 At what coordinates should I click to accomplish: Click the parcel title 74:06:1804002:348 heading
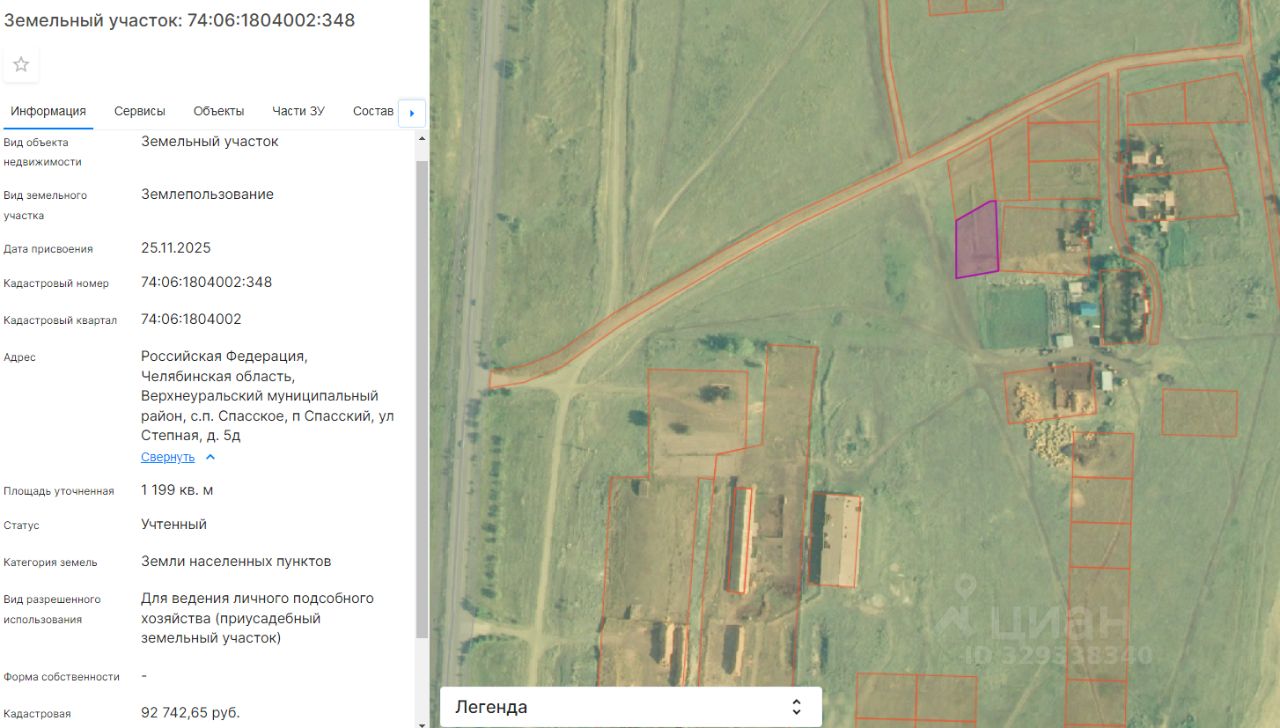point(179,20)
